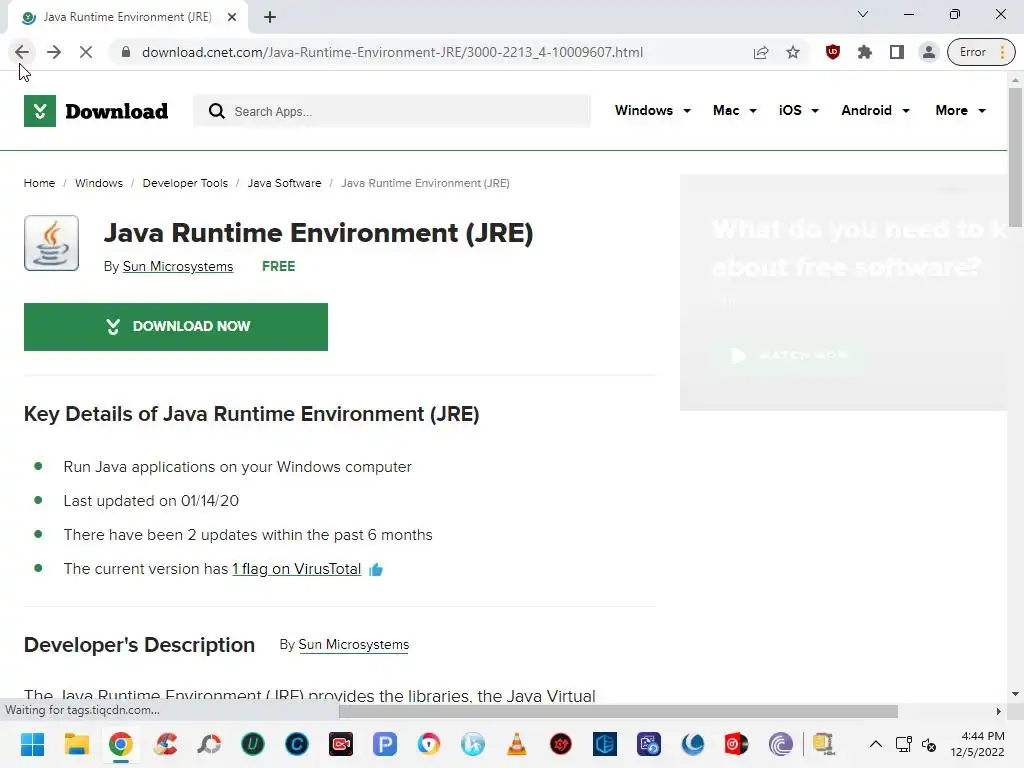This screenshot has width=1024, height=768.
Task: Click the address bar URL
Action: tap(392, 52)
